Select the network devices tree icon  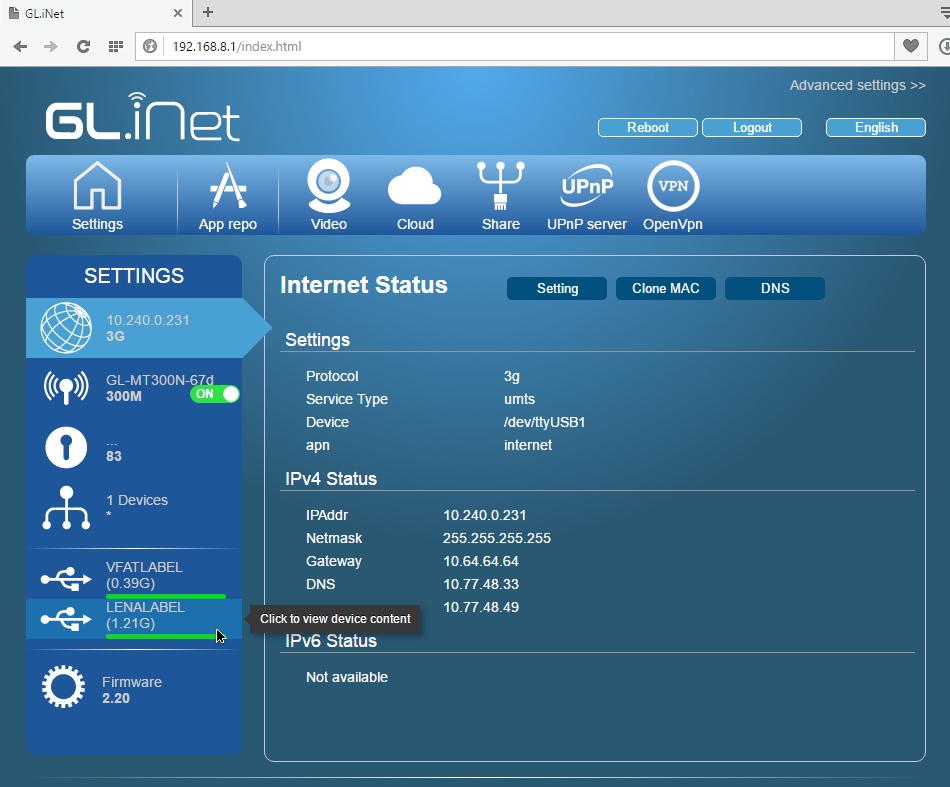[x=66, y=508]
